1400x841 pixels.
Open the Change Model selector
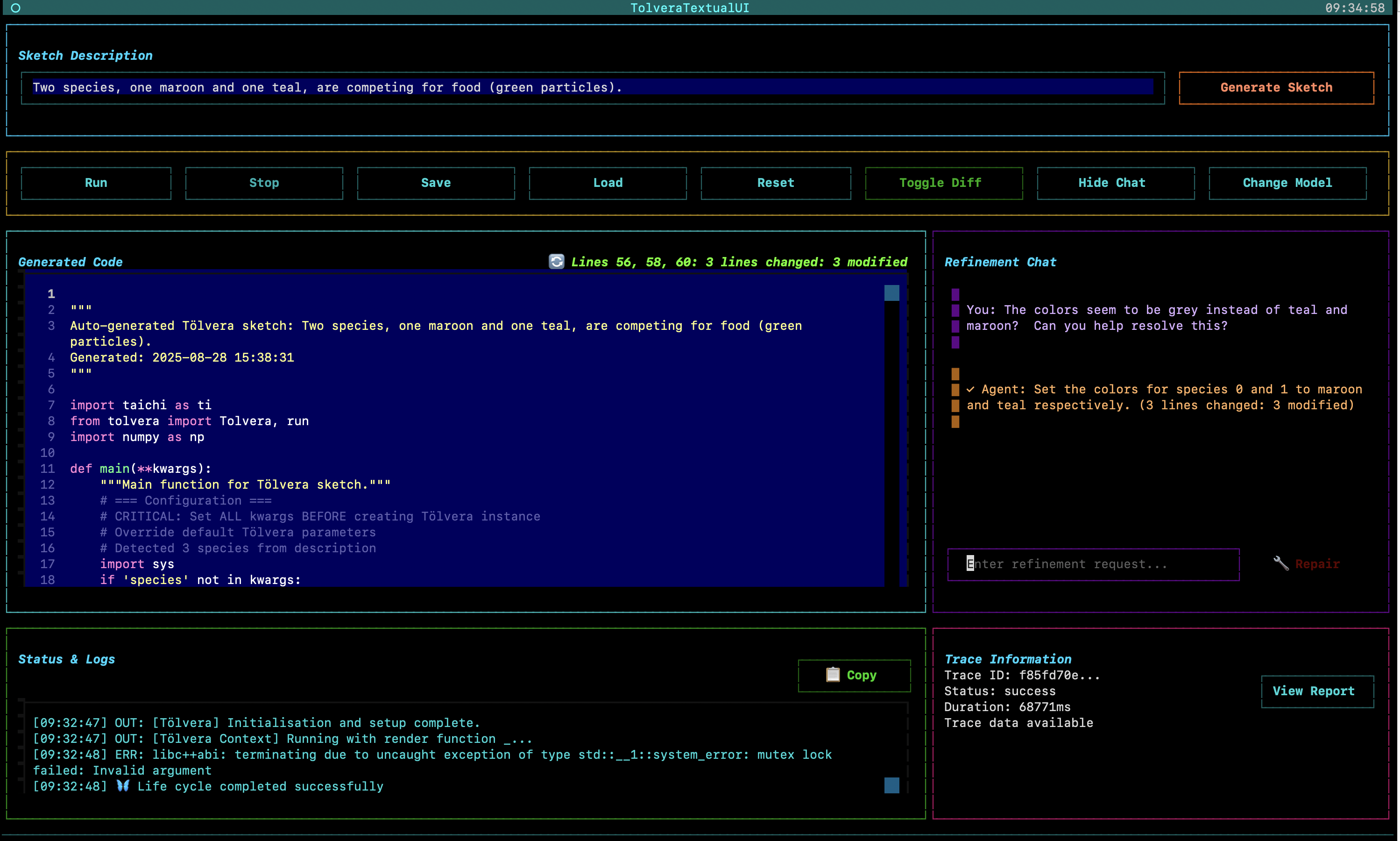click(1287, 183)
